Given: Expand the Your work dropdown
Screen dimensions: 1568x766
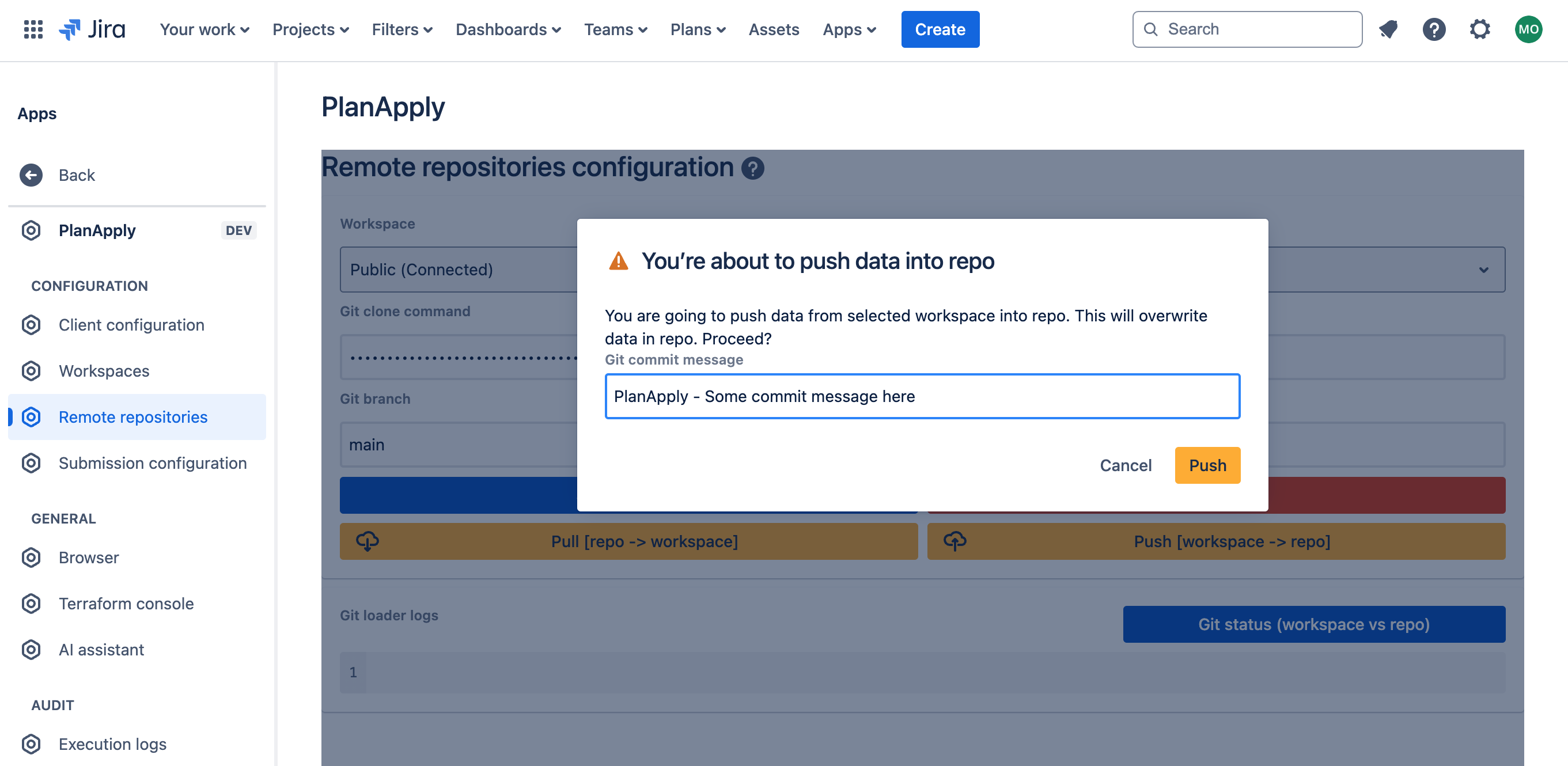Looking at the screenshot, I should pos(204,29).
